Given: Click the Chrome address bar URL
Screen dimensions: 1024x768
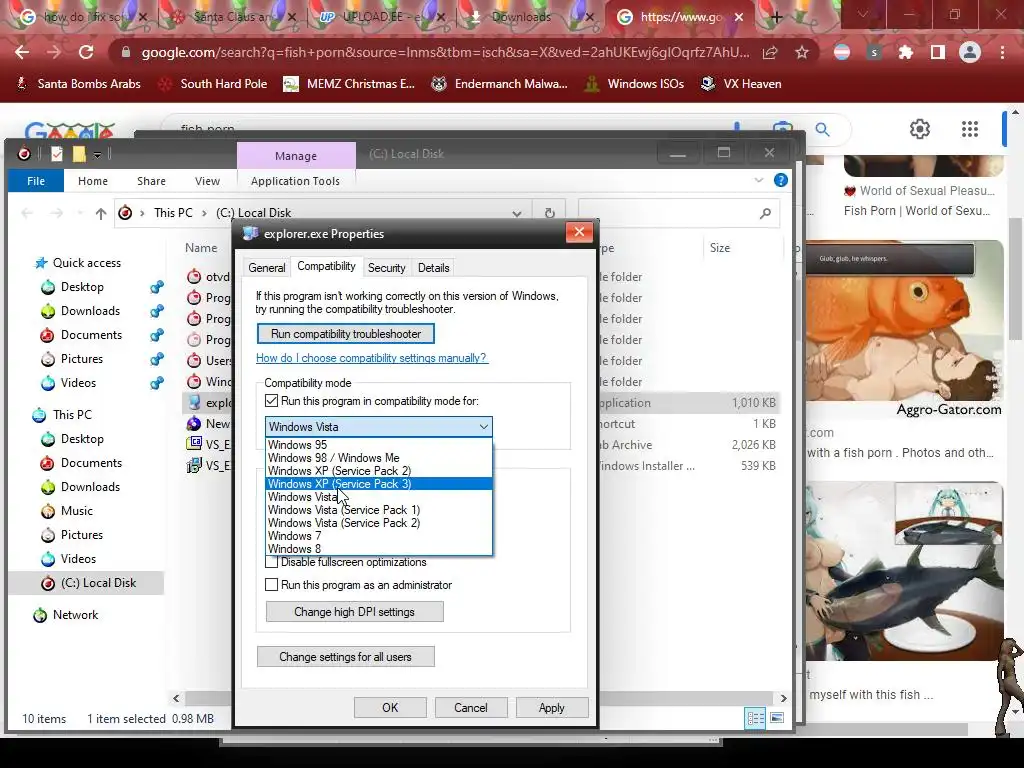Looking at the screenshot, I should (x=445, y=52).
